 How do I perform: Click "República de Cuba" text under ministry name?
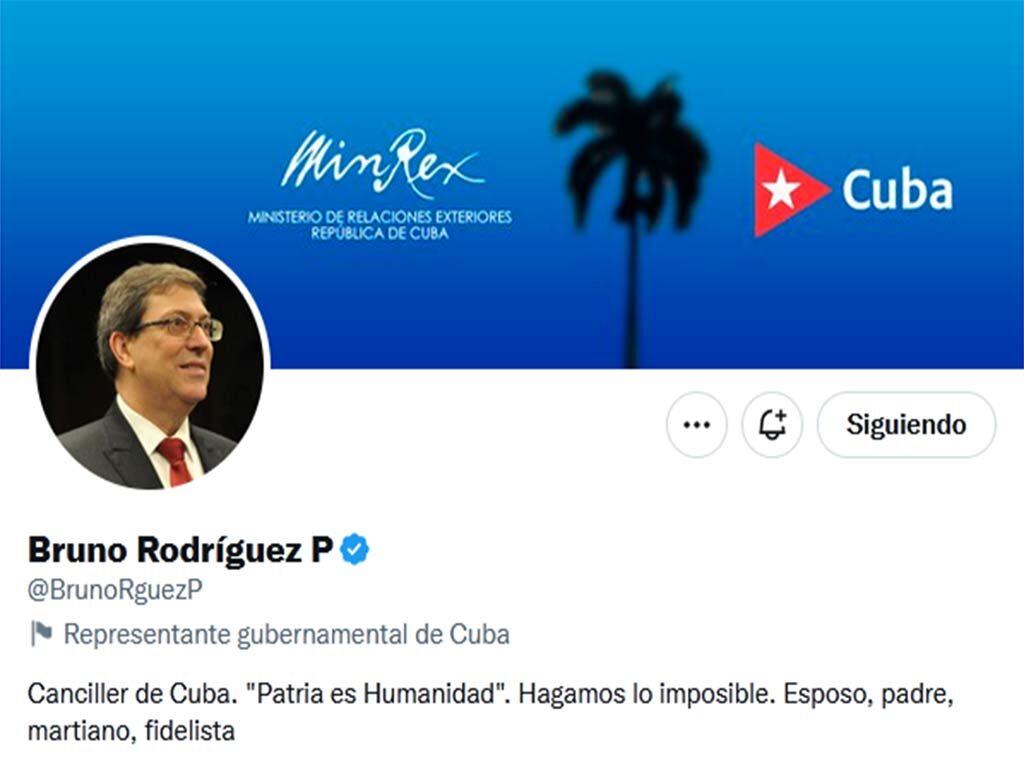[x=379, y=233]
